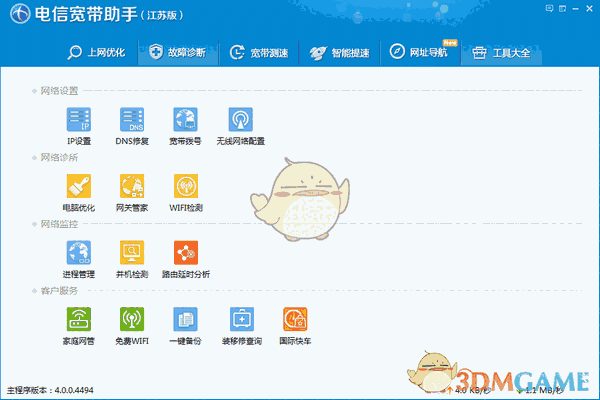Click the 网络诊所 section heading
The width and height of the screenshot is (600, 400).
(x=59, y=157)
